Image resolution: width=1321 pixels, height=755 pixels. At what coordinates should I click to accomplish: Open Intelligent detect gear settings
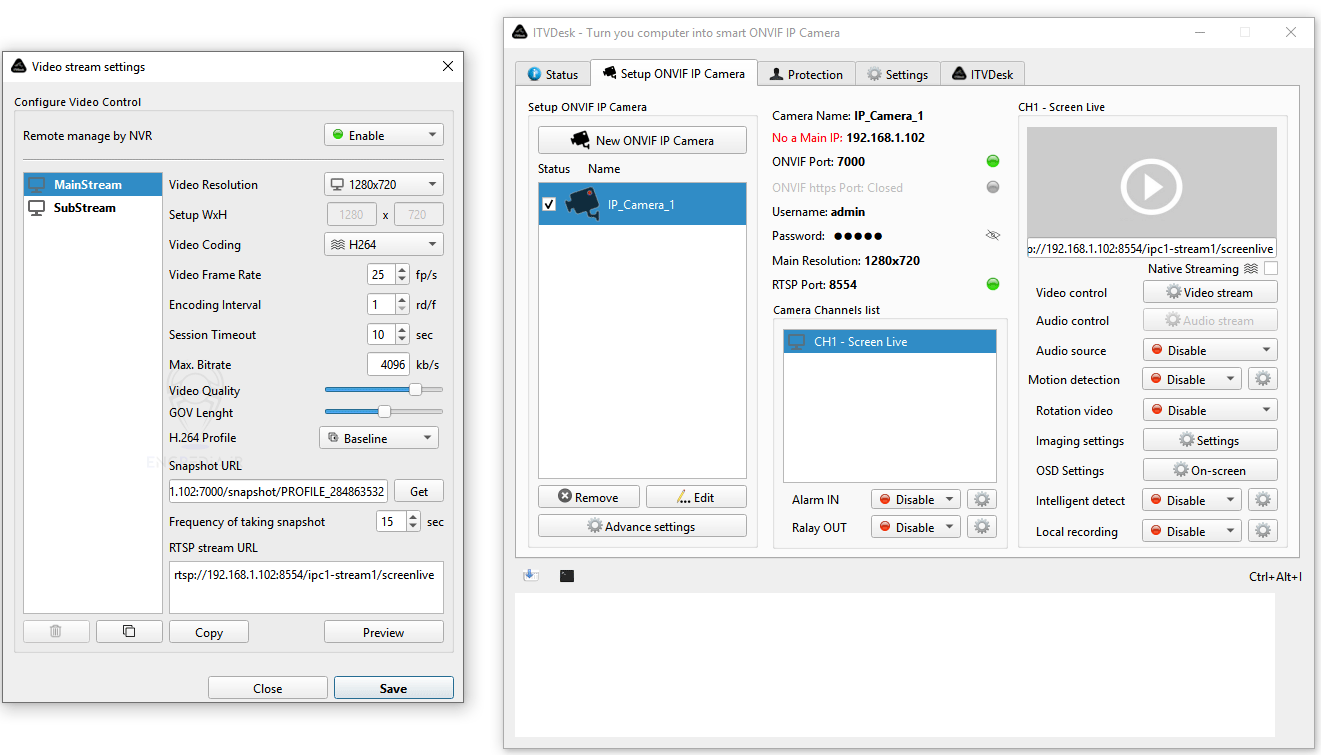[1263, 501]
